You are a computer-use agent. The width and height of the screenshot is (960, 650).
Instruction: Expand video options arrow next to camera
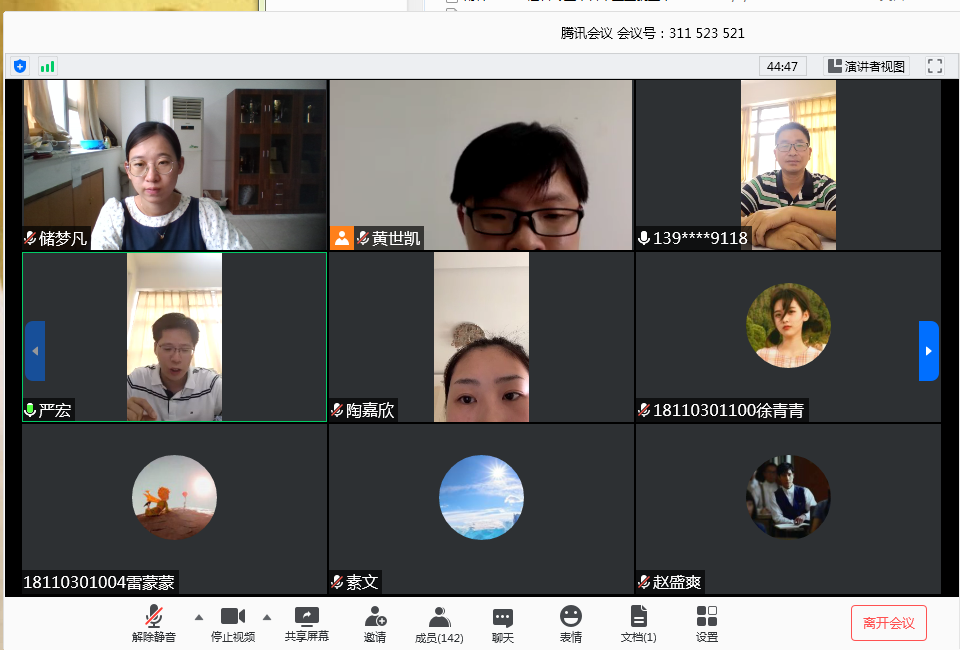coord(267,616)
